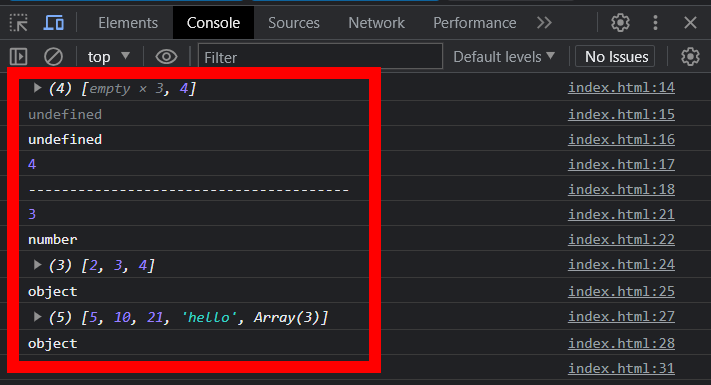Focus the Filter input field

point(320,57)
